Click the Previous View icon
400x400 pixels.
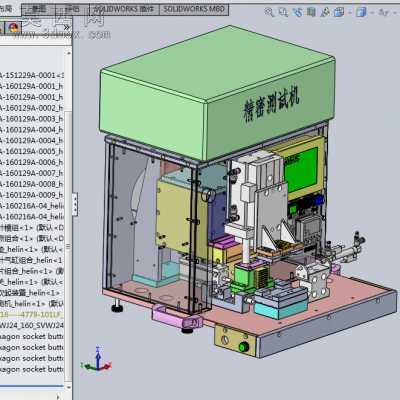coord(297,12)
